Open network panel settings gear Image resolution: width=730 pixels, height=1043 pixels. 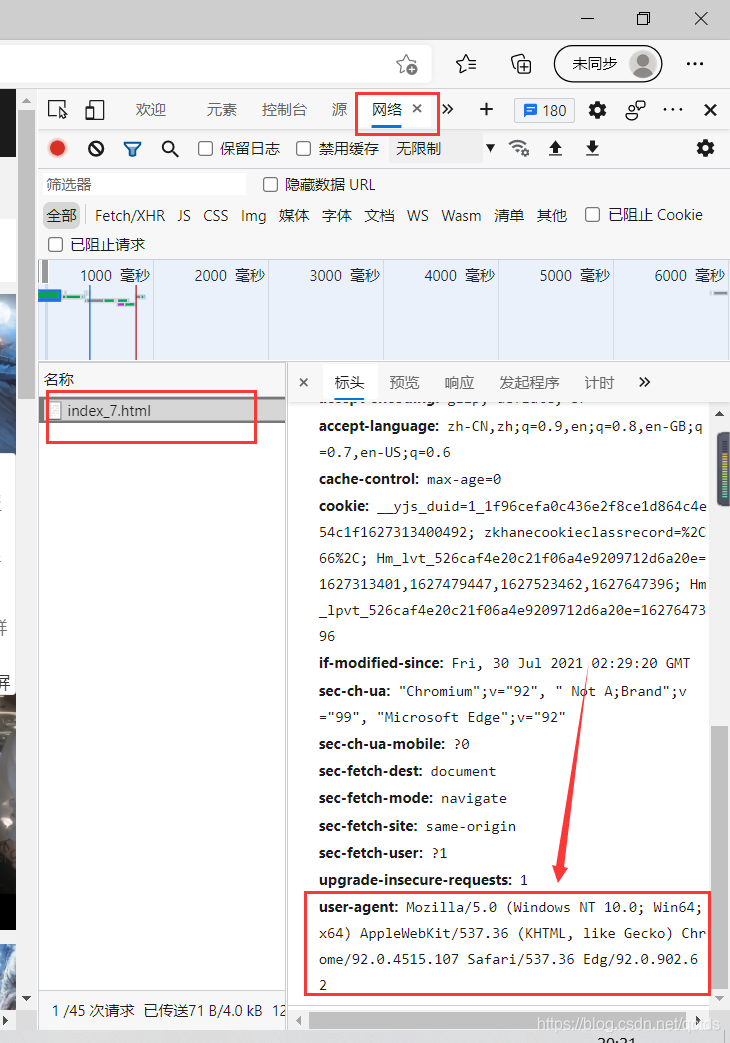pos(705,148)
